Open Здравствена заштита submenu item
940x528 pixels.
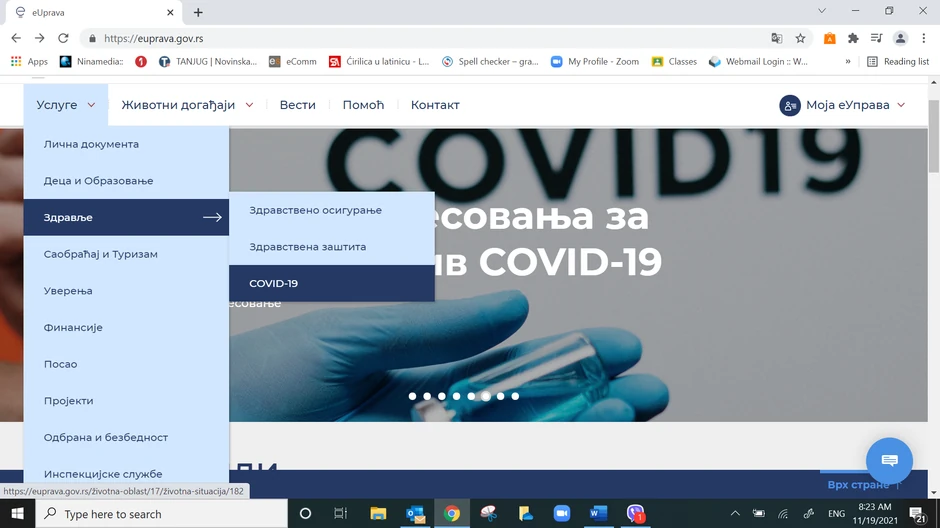tap(332, 247)
